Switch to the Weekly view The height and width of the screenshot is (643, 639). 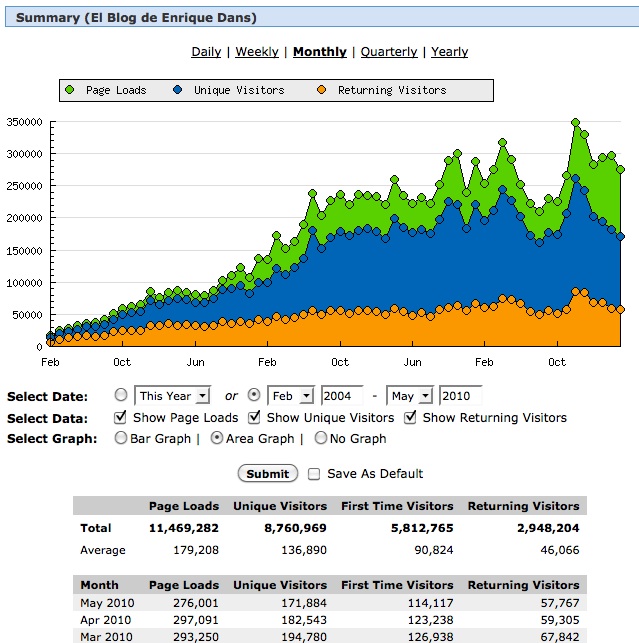[257, 52]
